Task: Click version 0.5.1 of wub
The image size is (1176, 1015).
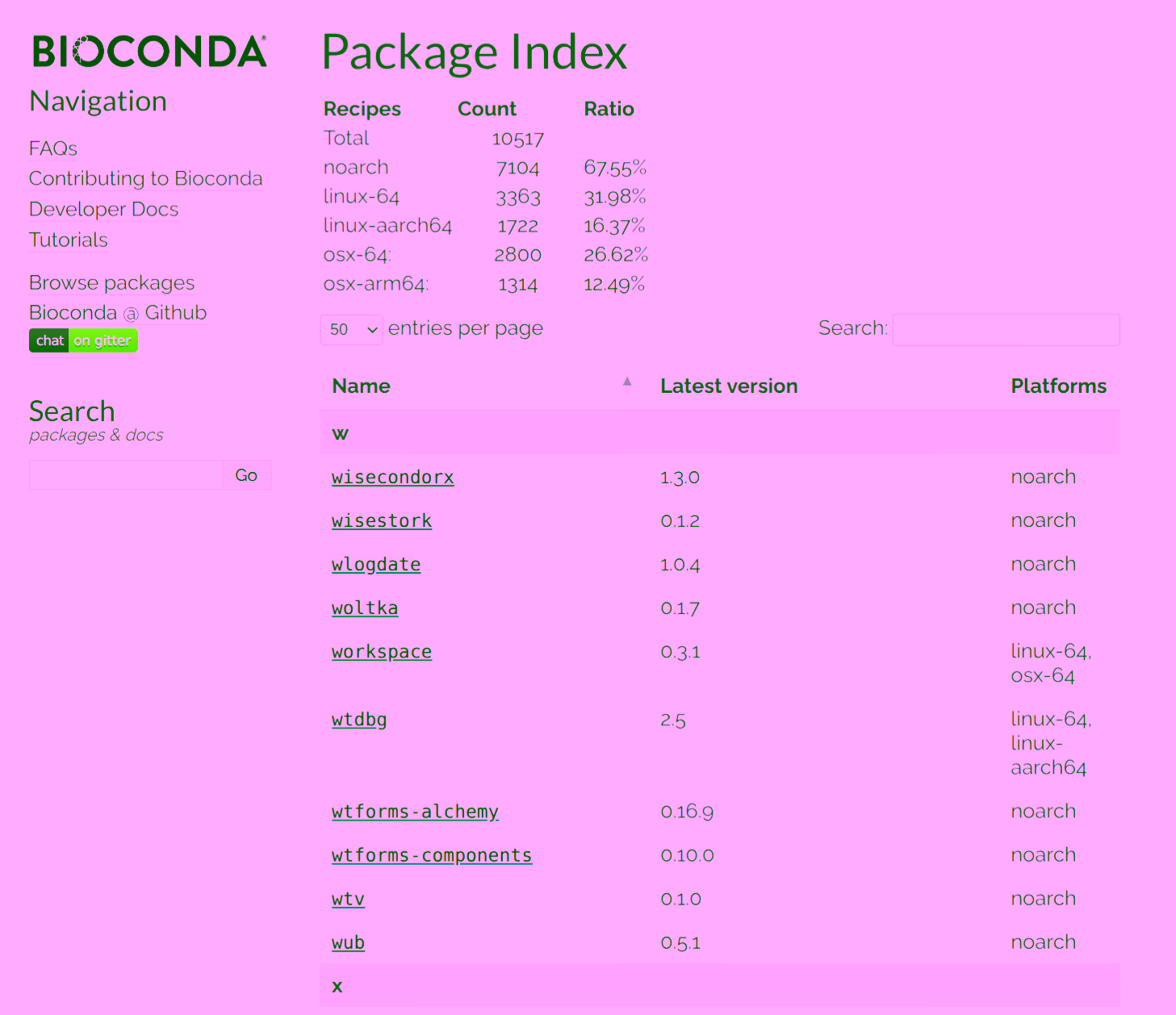Action: (680, 942)
